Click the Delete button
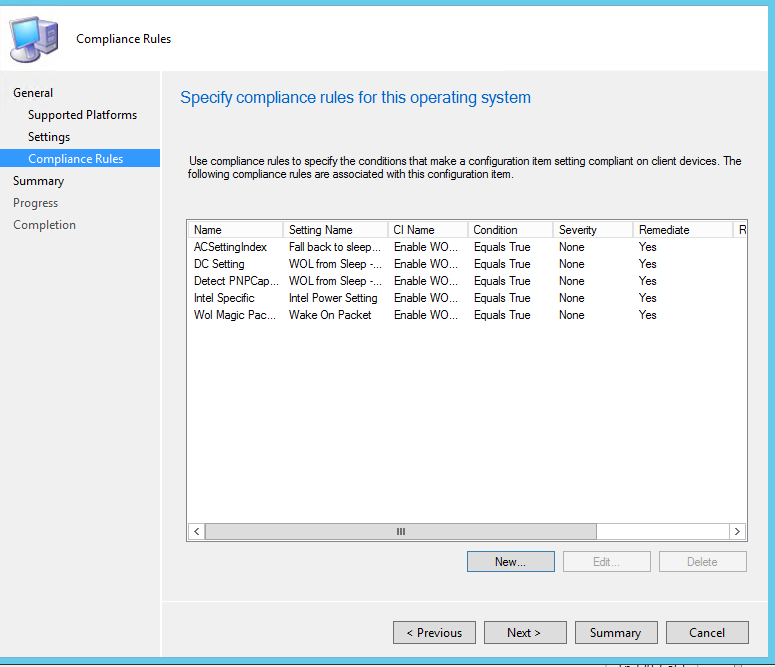Viewport: 775px width, 667px height. tap(702, 562)
